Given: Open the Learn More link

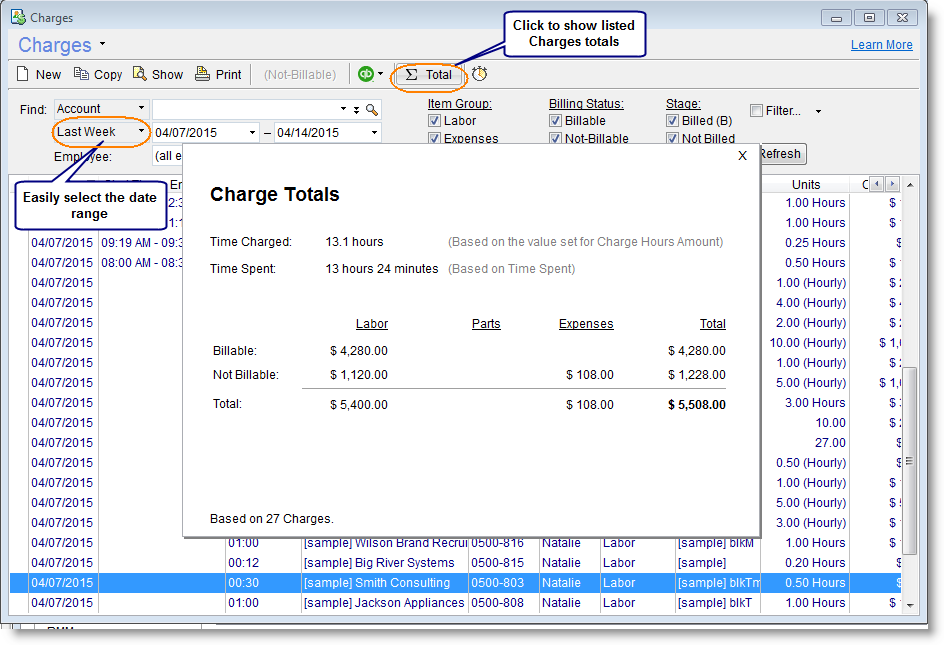Looking at the screenshot, I should coord(881,44).
